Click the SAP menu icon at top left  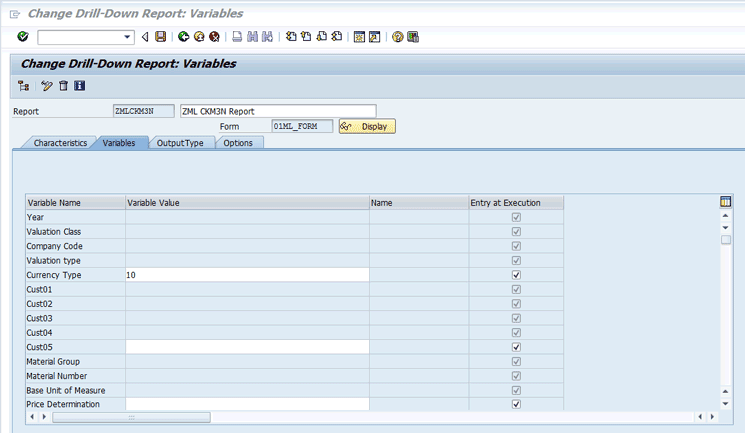click(x=14, y=14)
